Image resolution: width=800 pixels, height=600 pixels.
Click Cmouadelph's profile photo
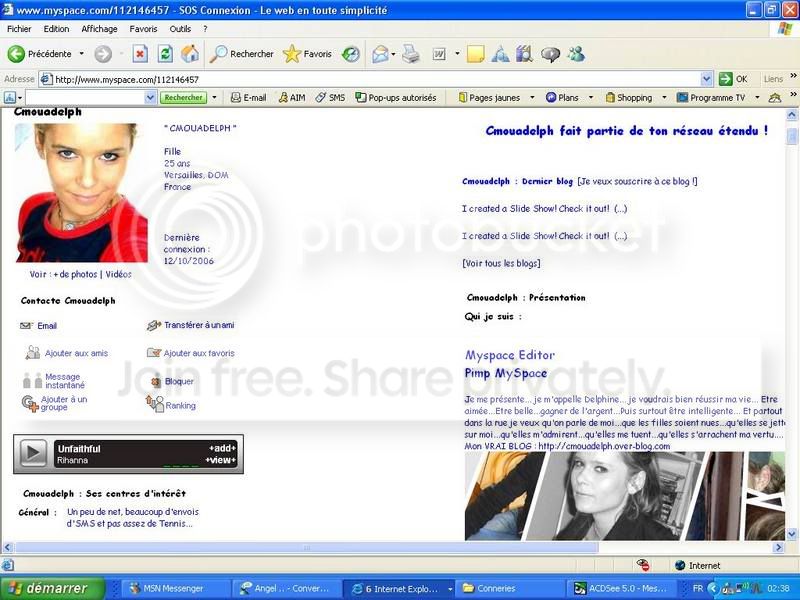click(82, 193)
